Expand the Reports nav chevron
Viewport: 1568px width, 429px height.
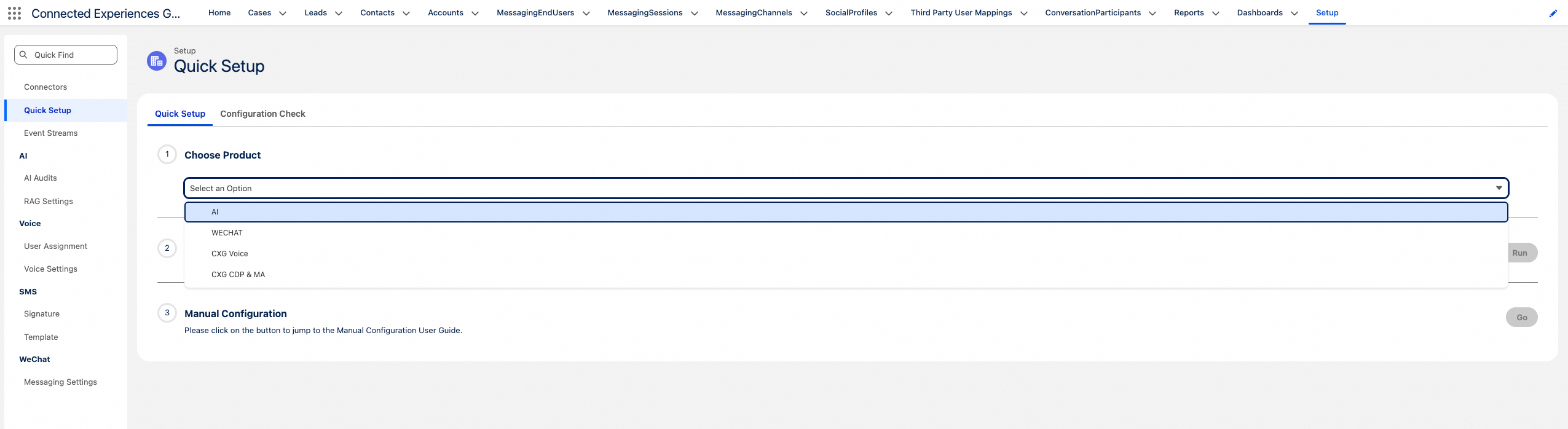[x=1216, y=13]
